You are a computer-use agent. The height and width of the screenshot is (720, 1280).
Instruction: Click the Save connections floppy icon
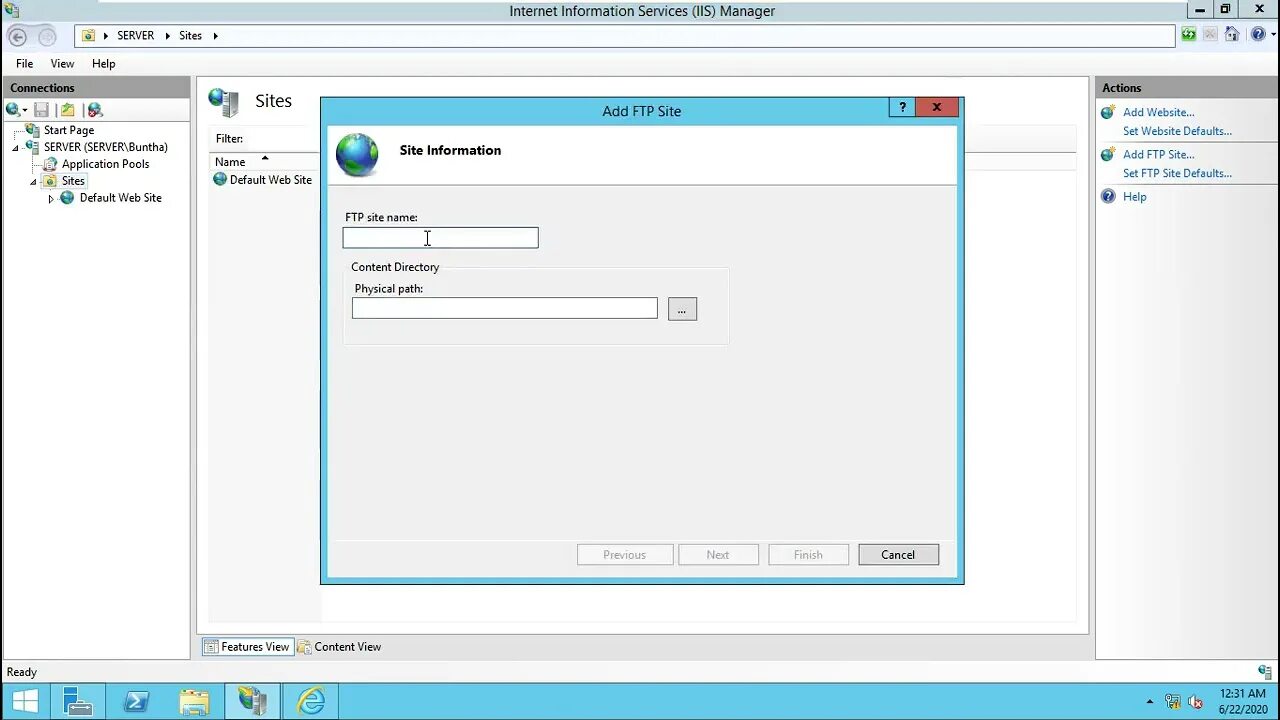pos(41,110)
